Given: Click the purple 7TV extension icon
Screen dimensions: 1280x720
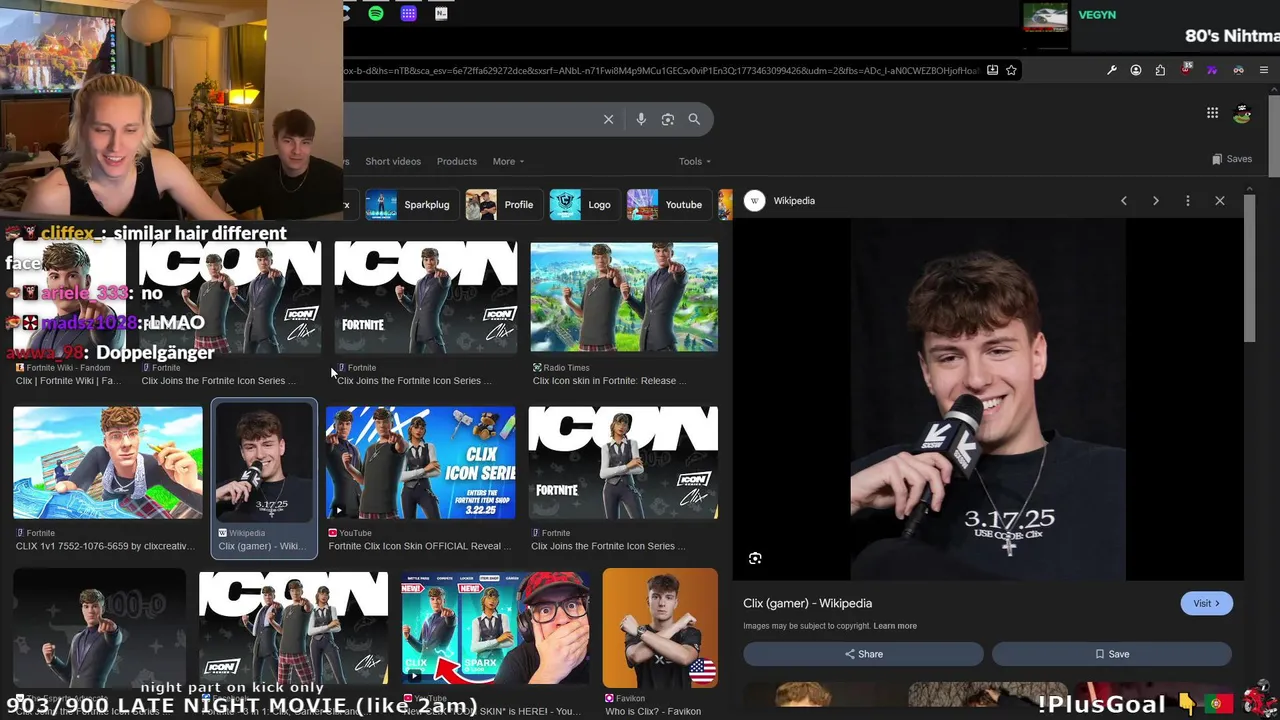Looking at the screenshot, I should [1212, 70].
